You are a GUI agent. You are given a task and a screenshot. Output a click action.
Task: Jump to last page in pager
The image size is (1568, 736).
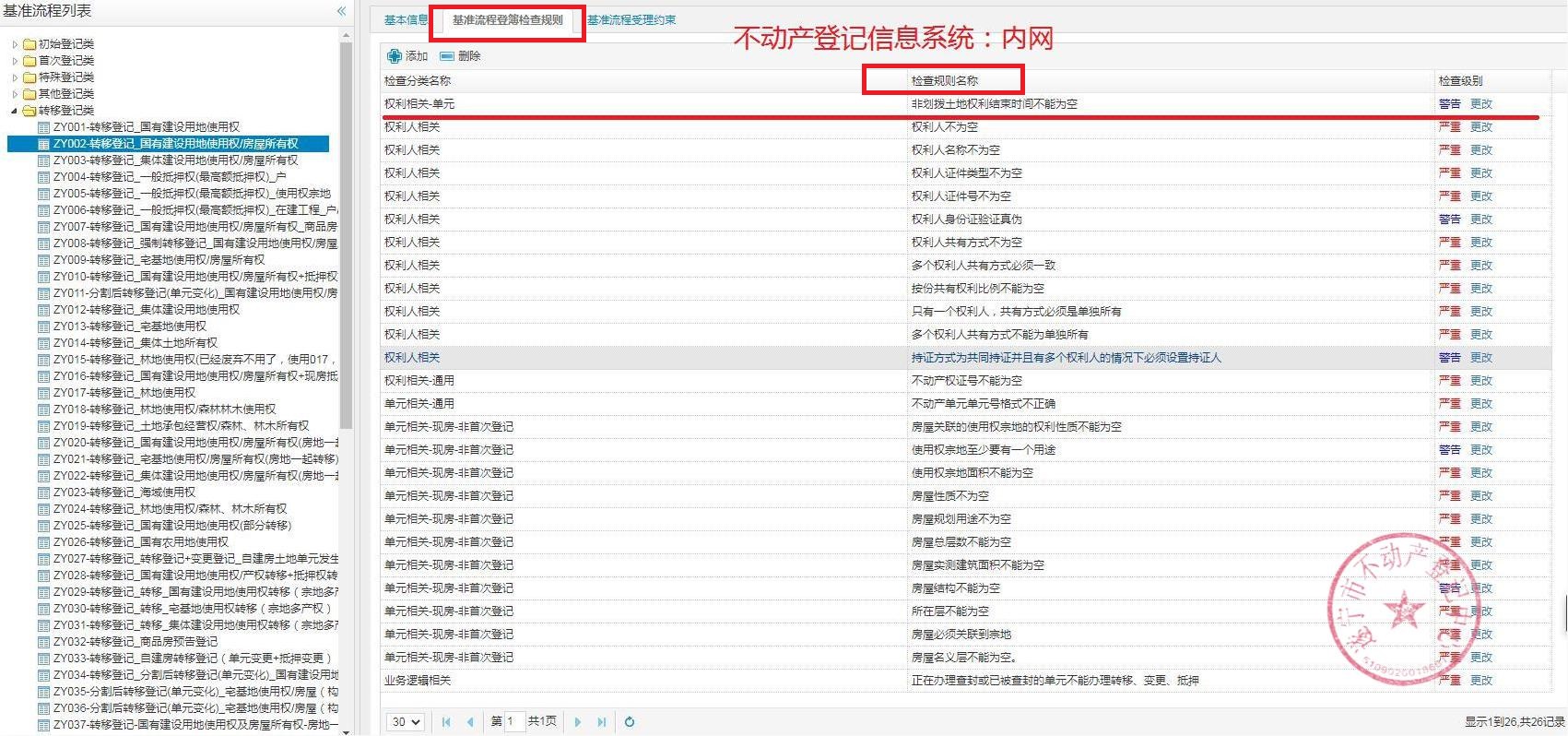(602, 722)
